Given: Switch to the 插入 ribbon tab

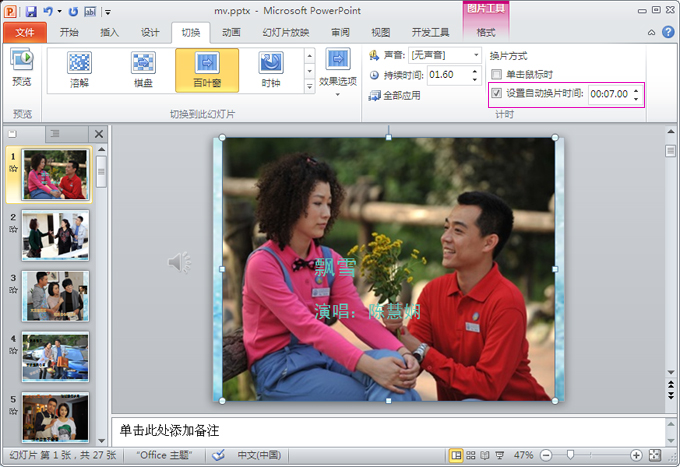Looking at the screenshot, I should point(109,33).
